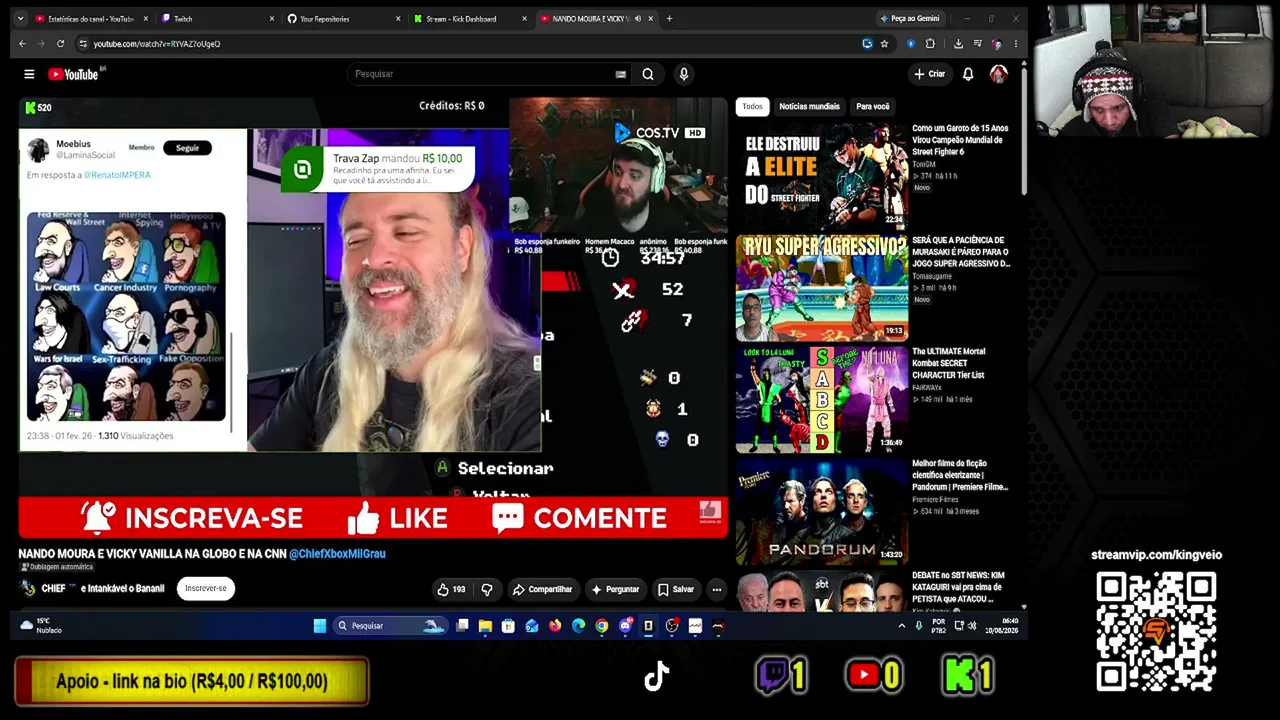Open browser downloads icon
The image size is (1280, 720).
[x=958, y=44]
